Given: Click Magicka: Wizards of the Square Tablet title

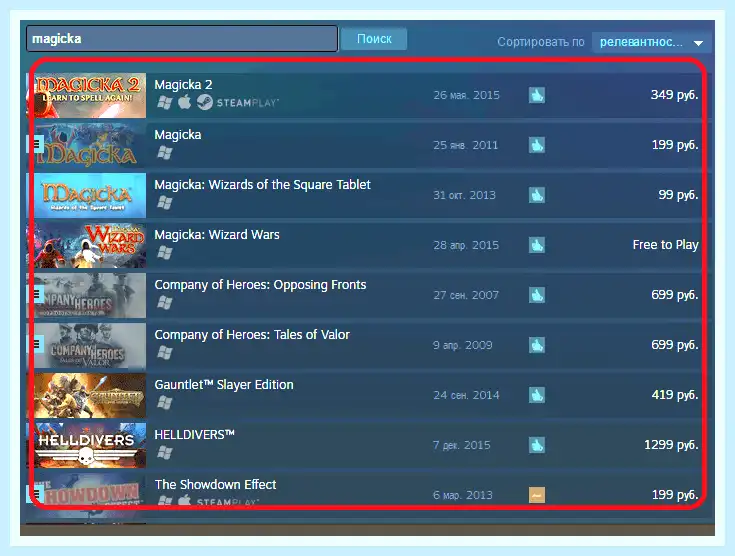Looking at the screenshot, I should [262, 185].
